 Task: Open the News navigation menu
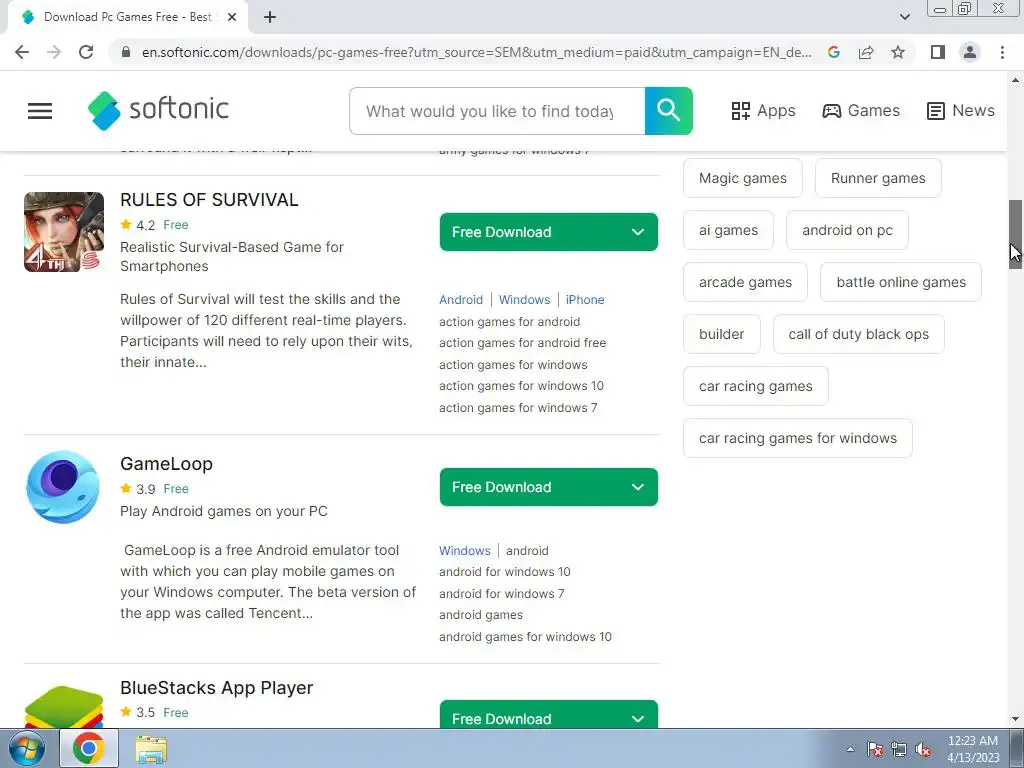pyautogui.click(x=961, y=110)
